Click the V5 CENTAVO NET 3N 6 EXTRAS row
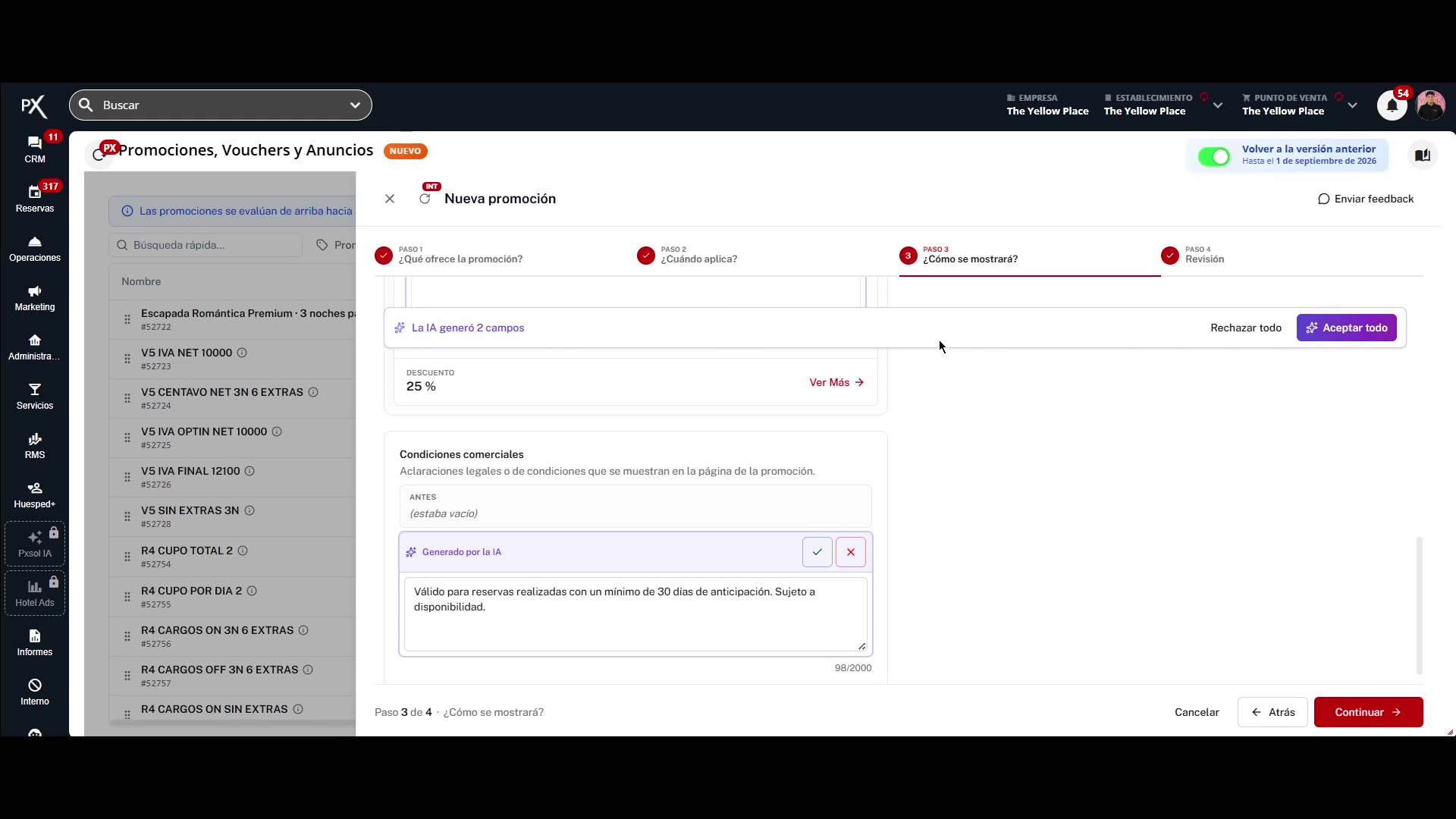The height and width of the screenshot is (819, 1456). (x=232, y=398)
